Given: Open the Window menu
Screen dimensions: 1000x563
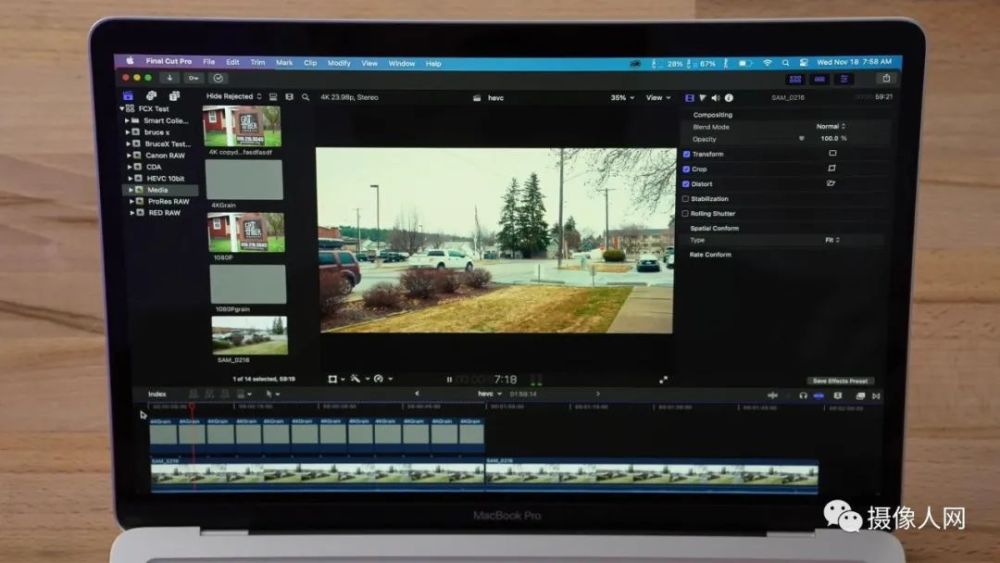Looking at the screenshot, I should click(402, 64).
